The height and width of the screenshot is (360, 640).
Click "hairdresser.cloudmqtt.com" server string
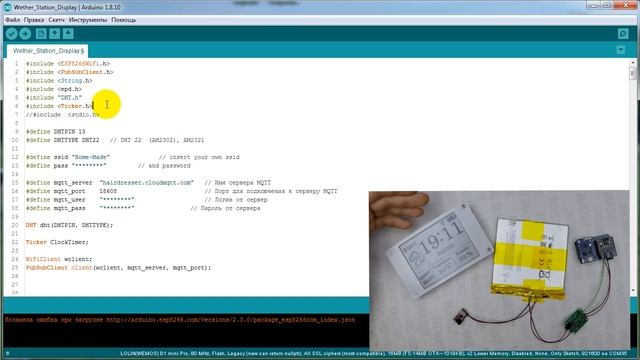pos(147,182)
